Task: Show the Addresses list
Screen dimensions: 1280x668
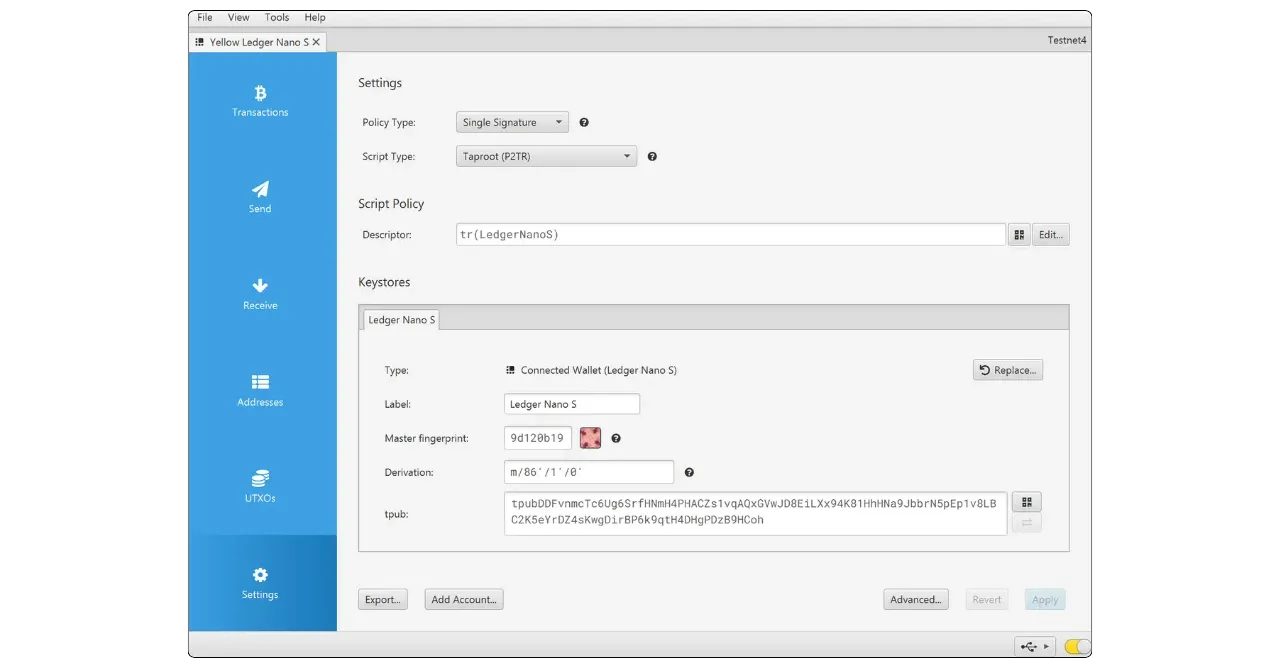Action: click(x=260, y=390)
